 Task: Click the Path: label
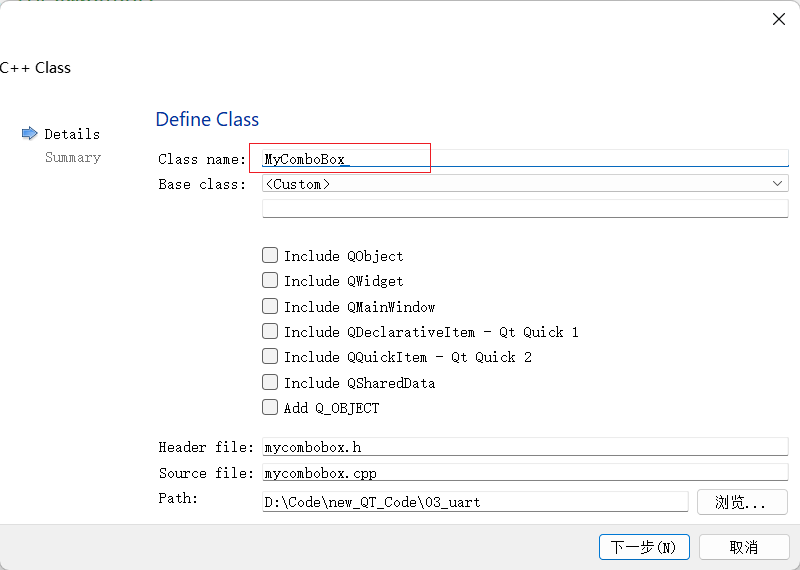[x=178, y=498]
